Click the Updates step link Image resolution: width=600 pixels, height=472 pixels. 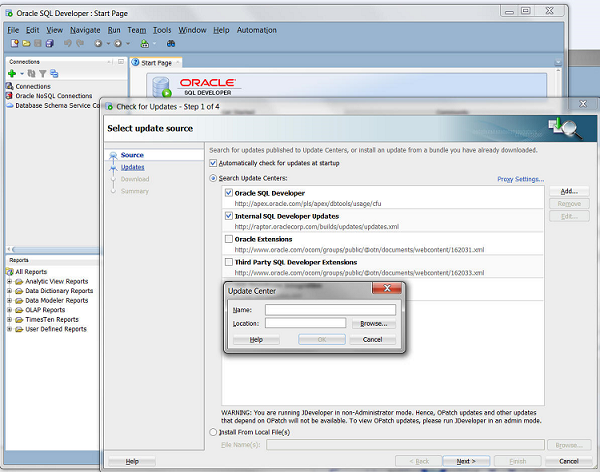[x=132, y=167]
